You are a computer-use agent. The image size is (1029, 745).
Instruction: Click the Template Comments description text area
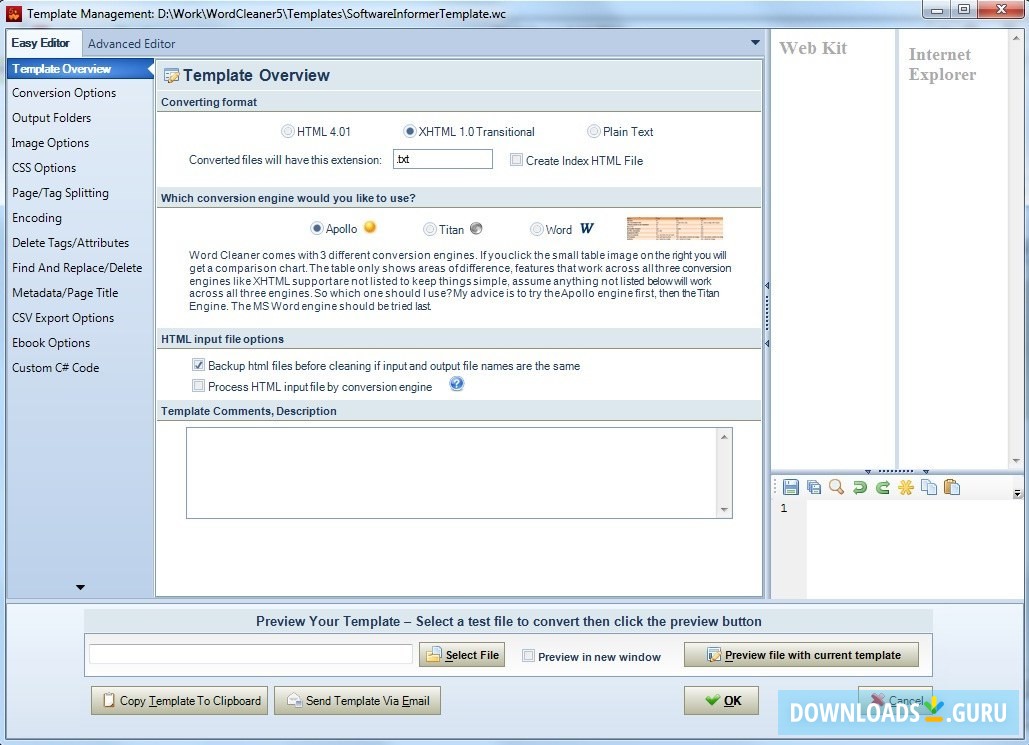point(453,473)
